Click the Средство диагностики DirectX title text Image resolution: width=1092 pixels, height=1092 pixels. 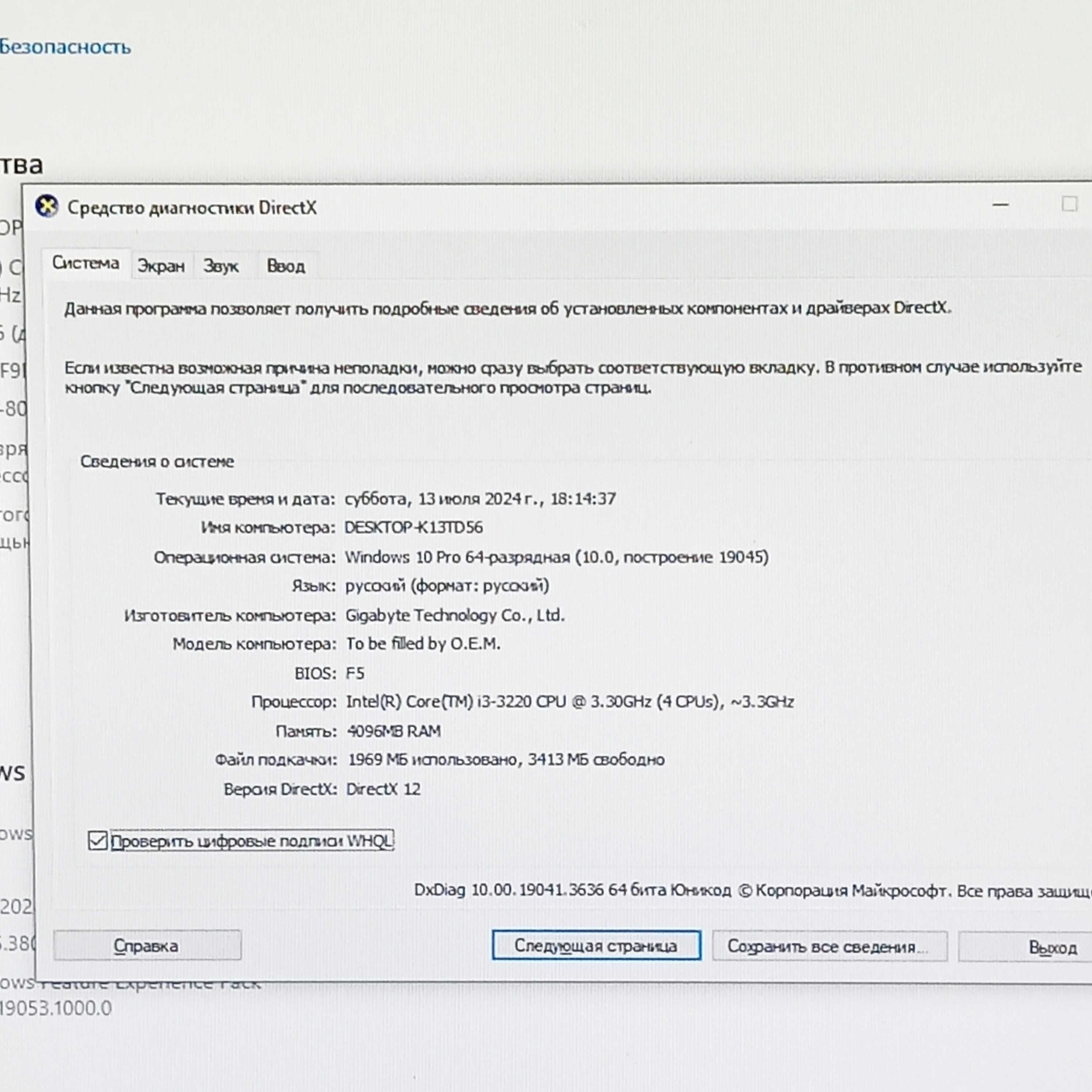[x=192, y=207]
